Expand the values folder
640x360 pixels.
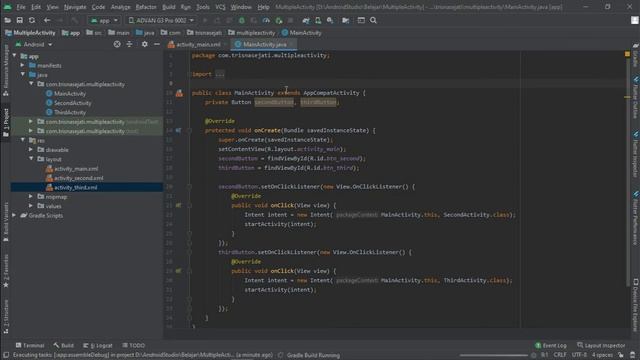[31, 206]
